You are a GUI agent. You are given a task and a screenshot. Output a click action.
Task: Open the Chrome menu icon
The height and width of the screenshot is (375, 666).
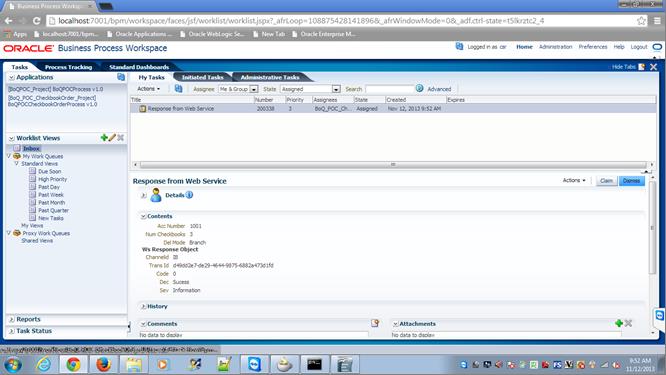(x=657, y=20)
